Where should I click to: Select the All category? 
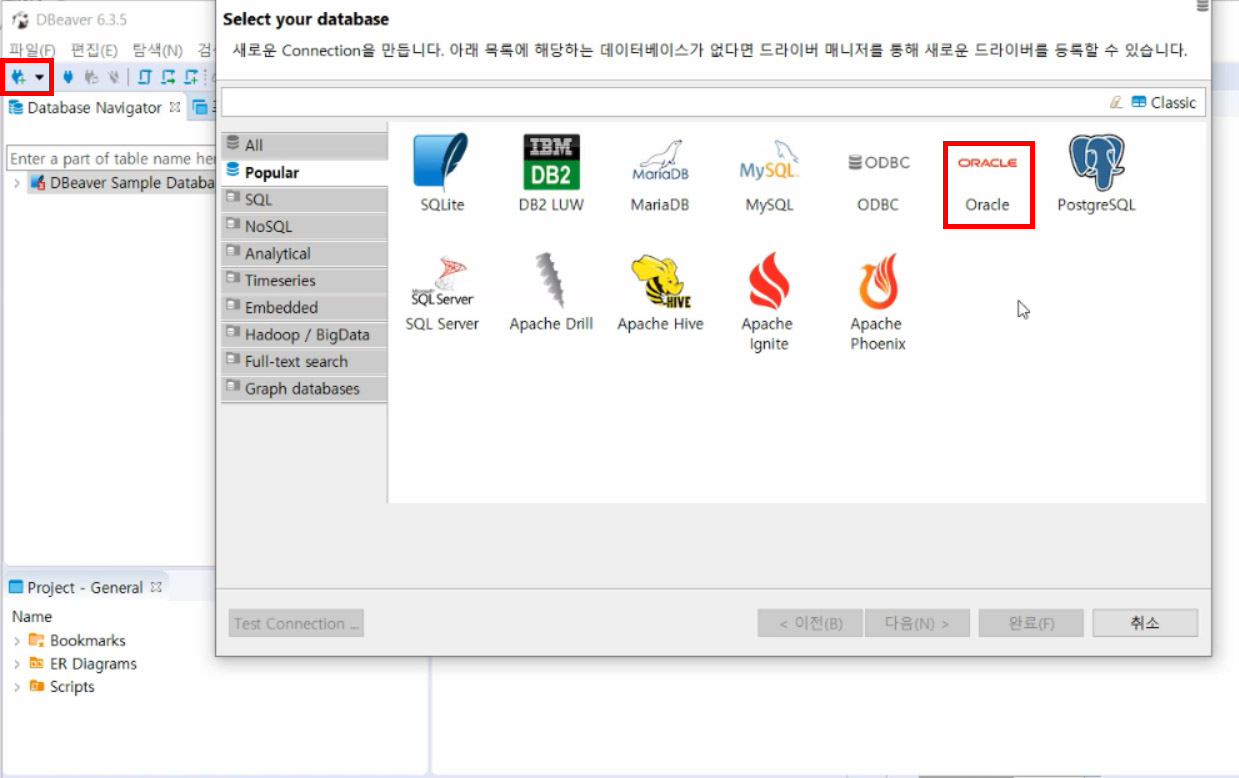coord(304,145)
